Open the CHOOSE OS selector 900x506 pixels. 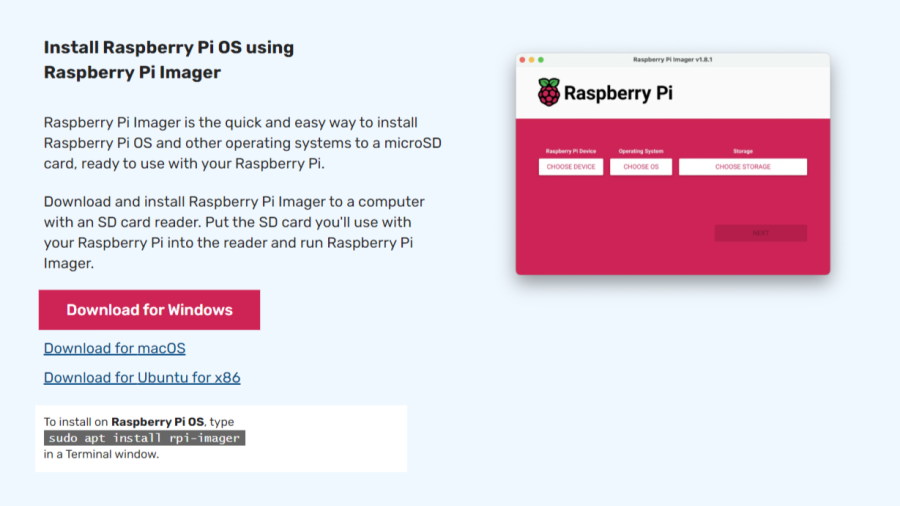[641, 167]
